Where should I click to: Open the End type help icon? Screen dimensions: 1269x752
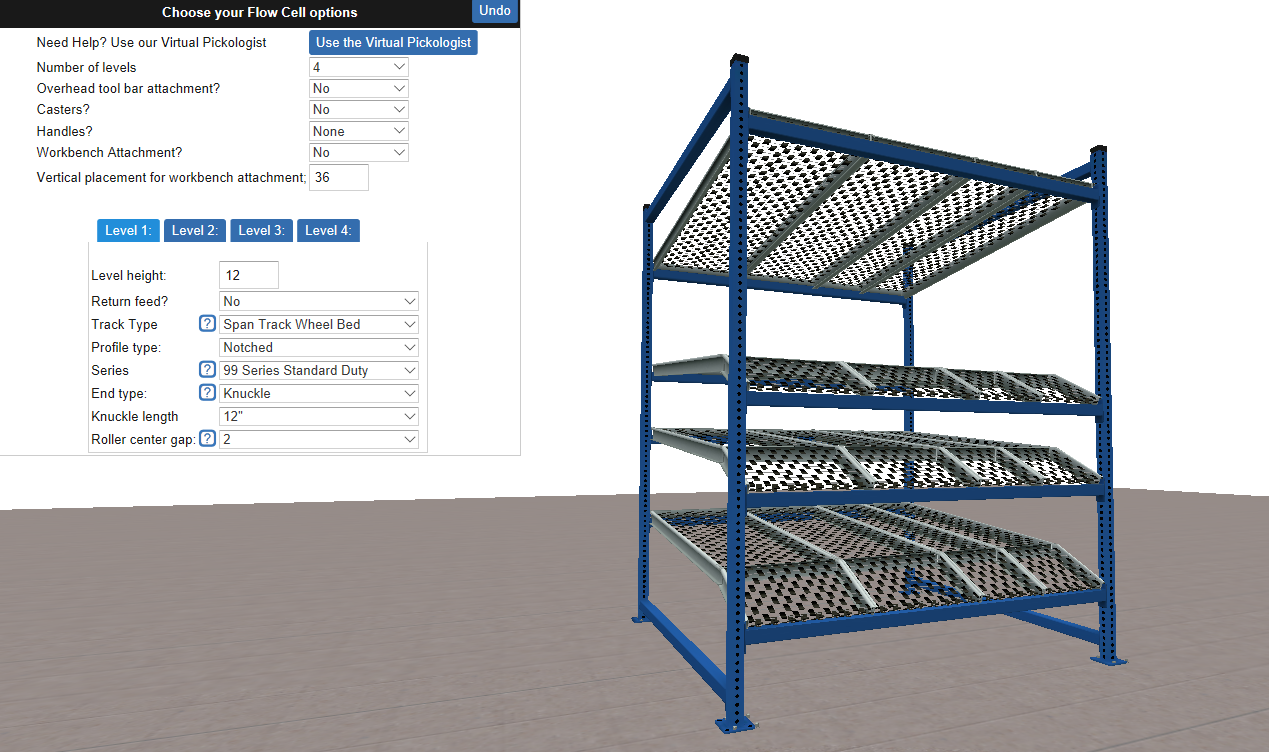point(207,392)
